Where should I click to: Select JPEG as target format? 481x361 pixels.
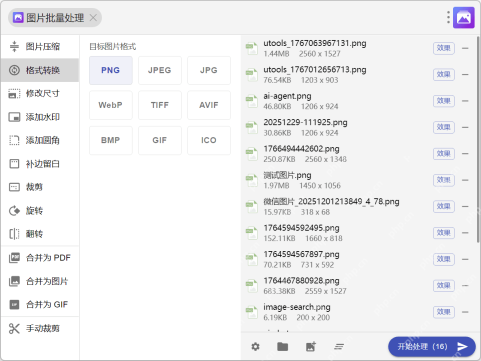point(160,70)
